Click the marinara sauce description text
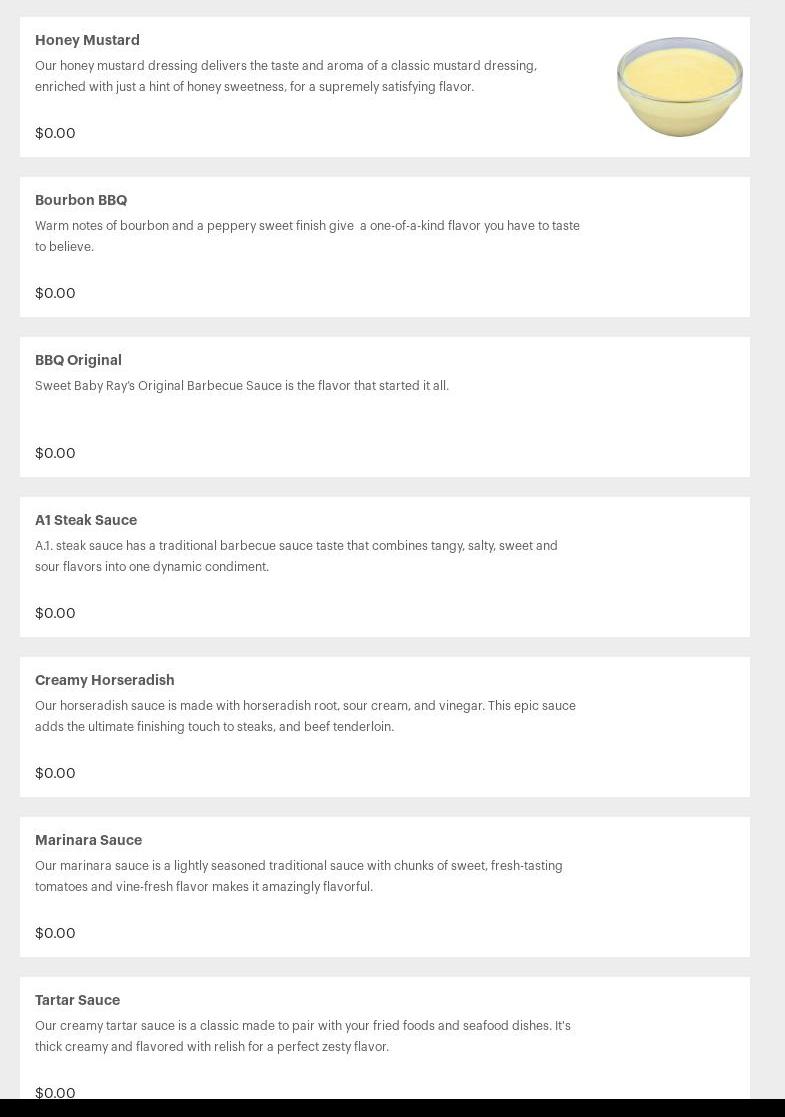 [299, 876]
